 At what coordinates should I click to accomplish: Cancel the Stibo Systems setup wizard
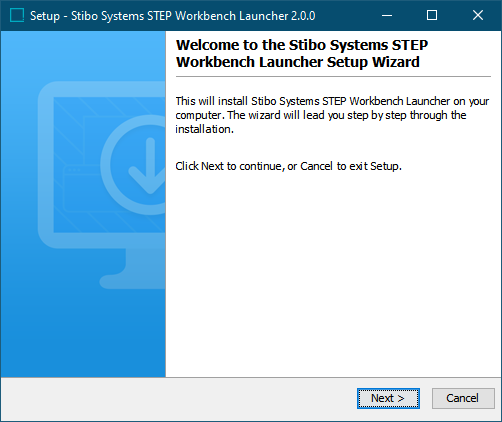[x=463, y=398]
